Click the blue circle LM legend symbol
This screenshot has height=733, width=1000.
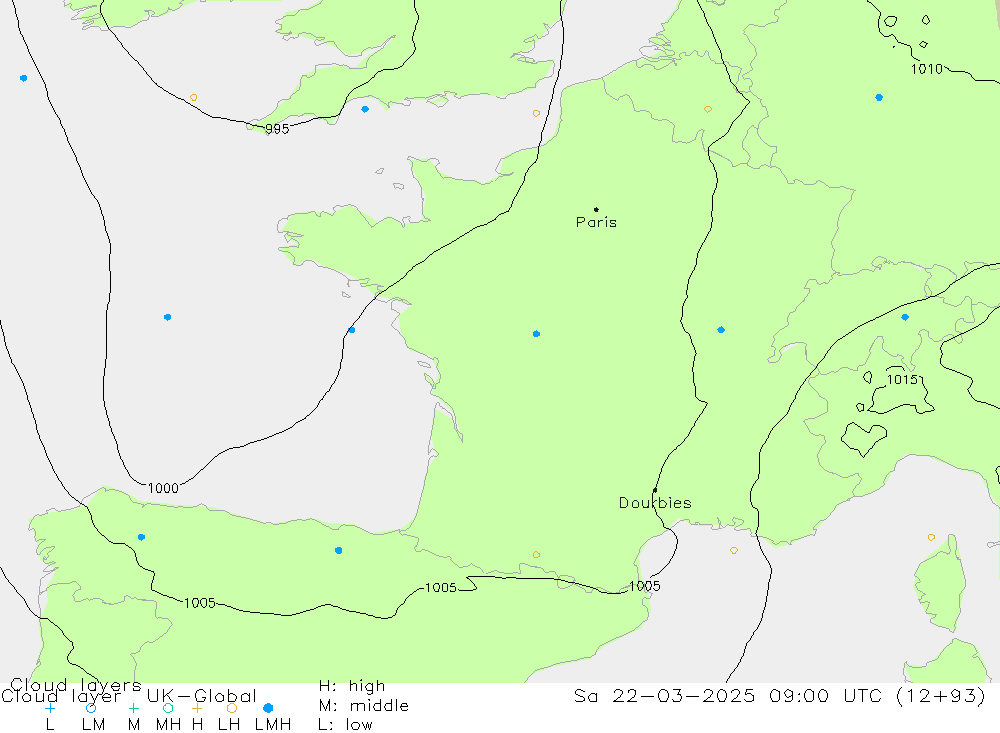[x=91, y=708]
